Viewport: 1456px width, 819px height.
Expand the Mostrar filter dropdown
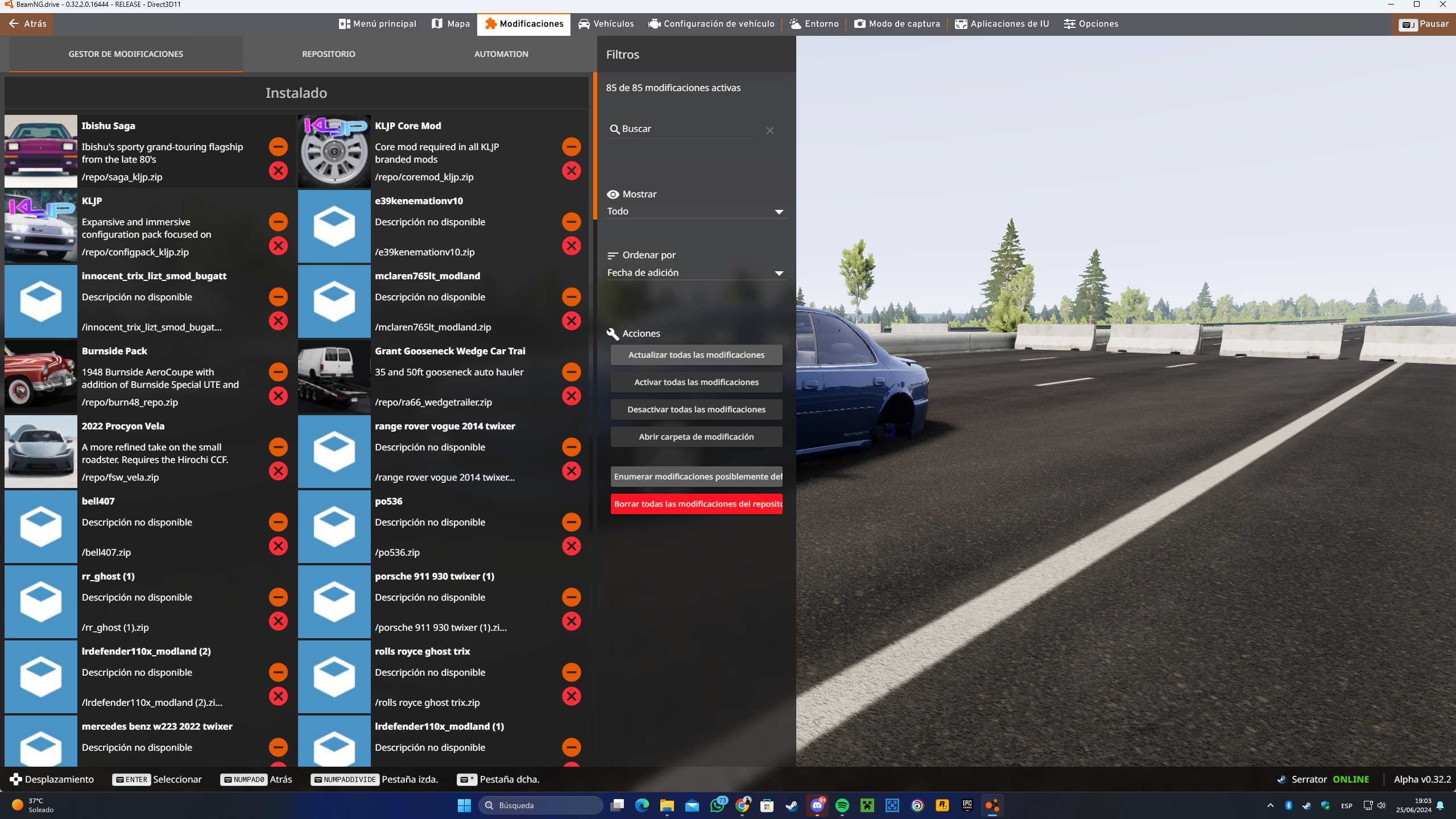point(696,212)
